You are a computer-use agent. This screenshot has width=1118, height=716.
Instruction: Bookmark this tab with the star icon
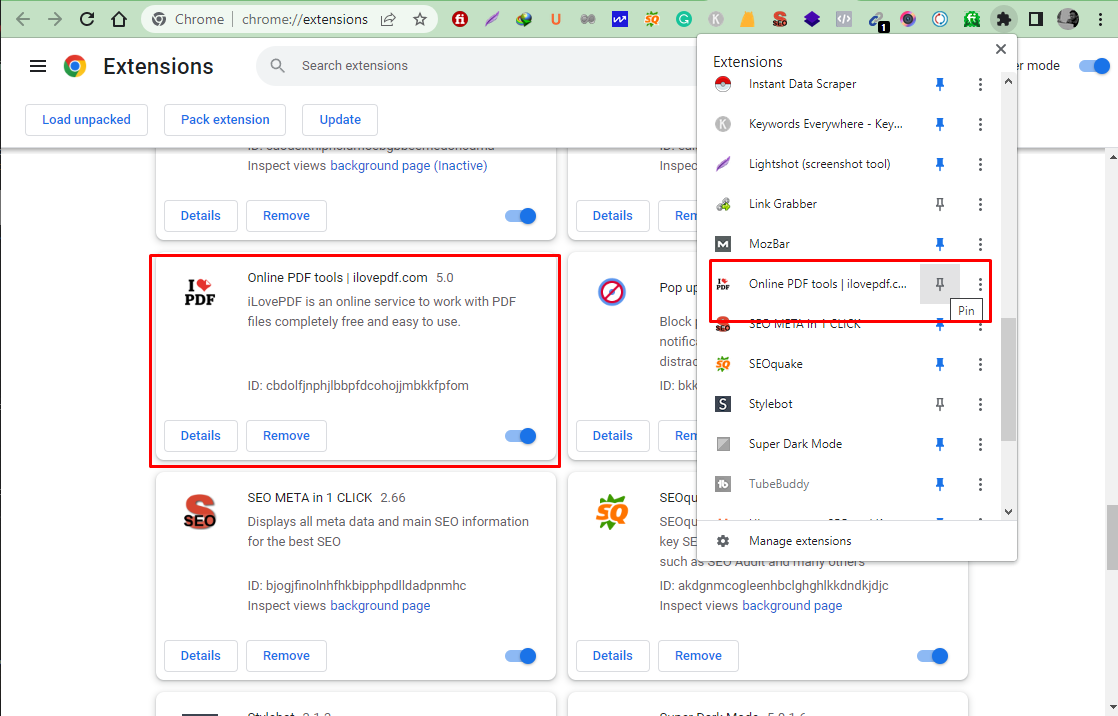tap(420, 19)
